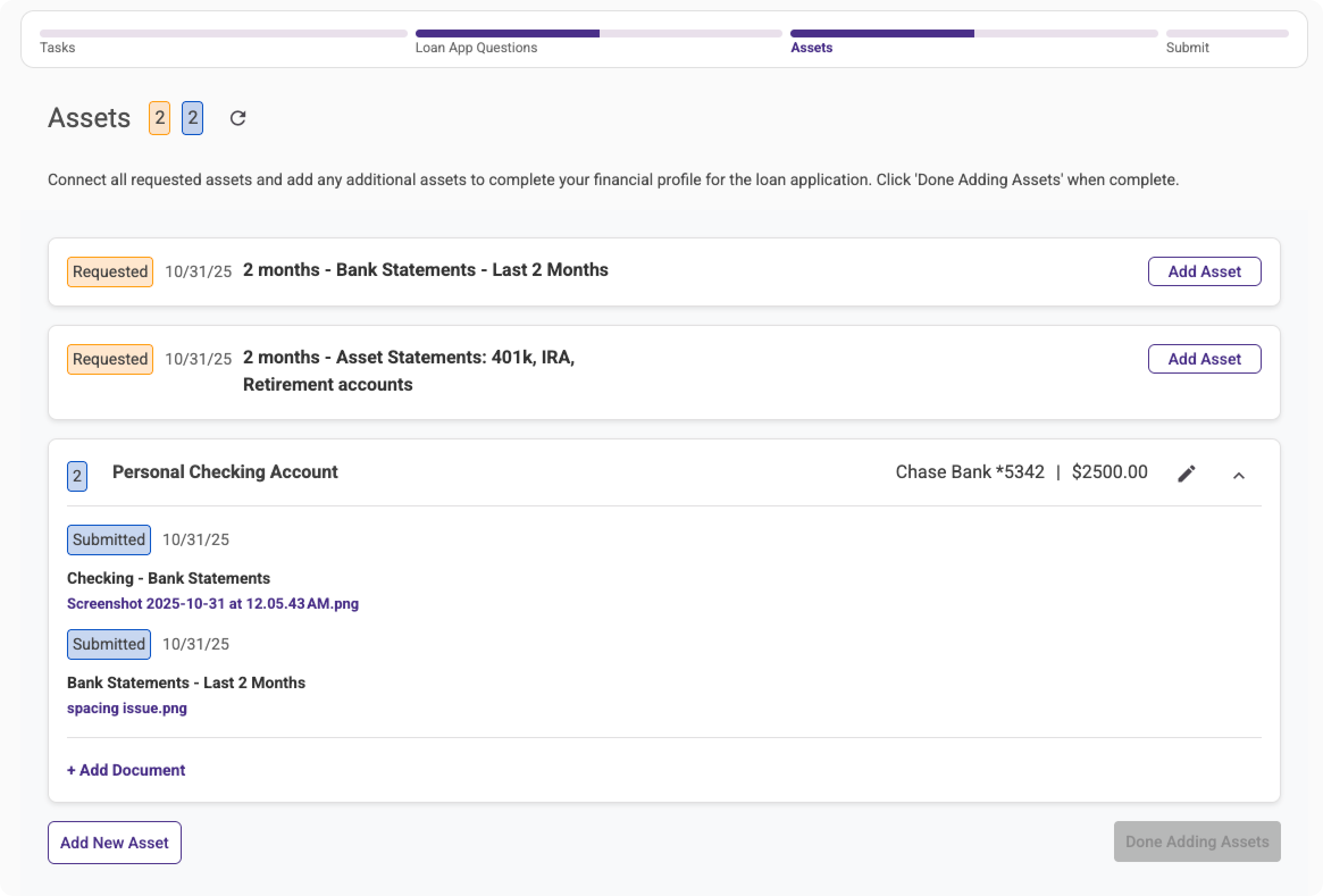Select the Assets step tab
Viewport: 1323px width, 896px height.
point(811,48)
